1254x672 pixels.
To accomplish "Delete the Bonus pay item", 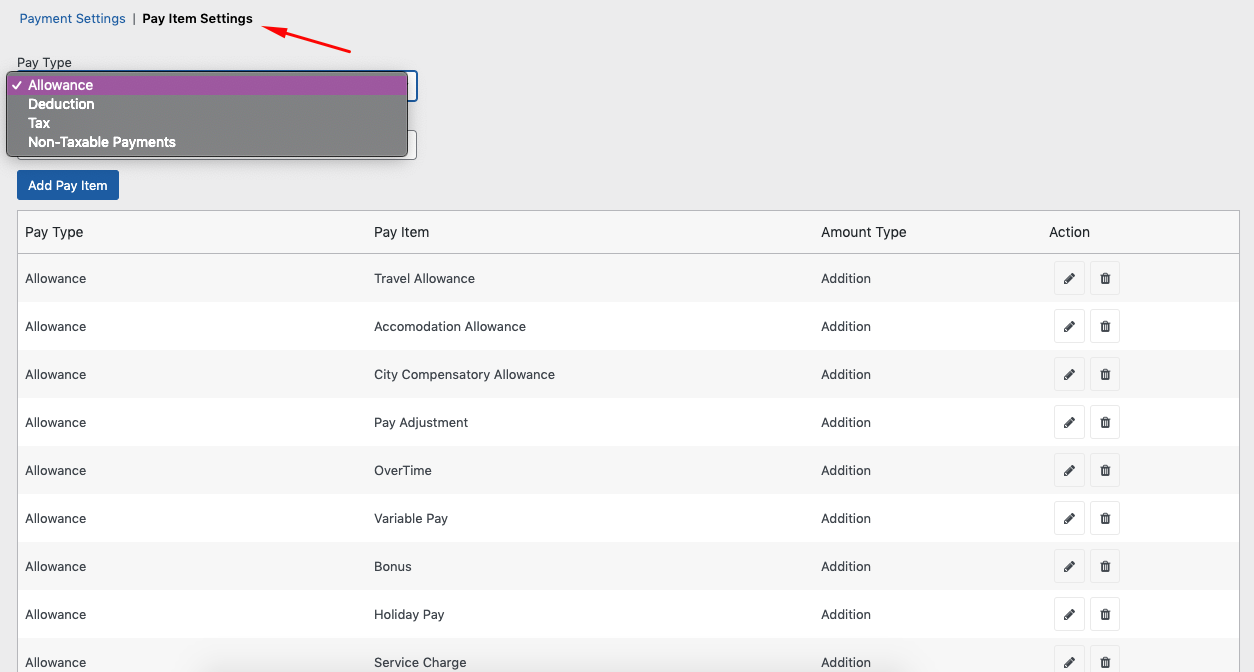I will click(1104, 566).
